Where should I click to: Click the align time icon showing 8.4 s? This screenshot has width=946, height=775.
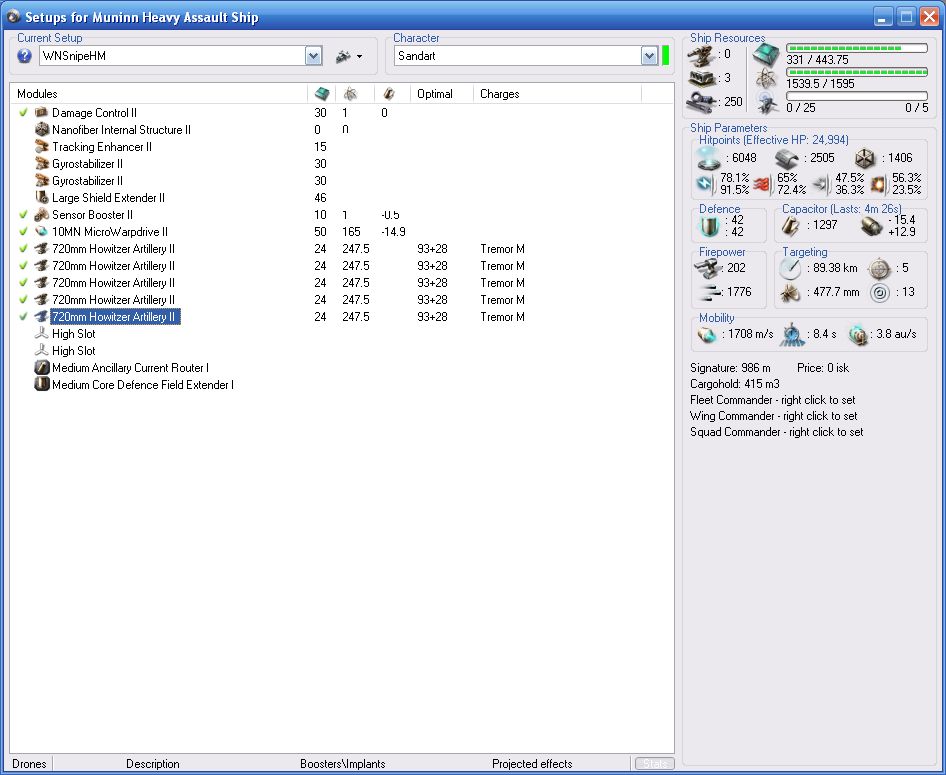coord(792,335)
